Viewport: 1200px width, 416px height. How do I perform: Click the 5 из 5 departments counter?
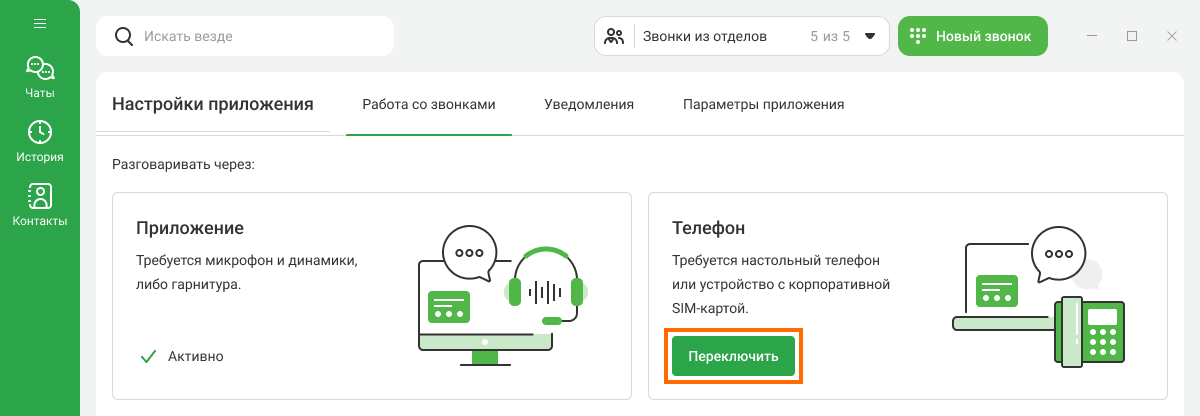[829, 37]
